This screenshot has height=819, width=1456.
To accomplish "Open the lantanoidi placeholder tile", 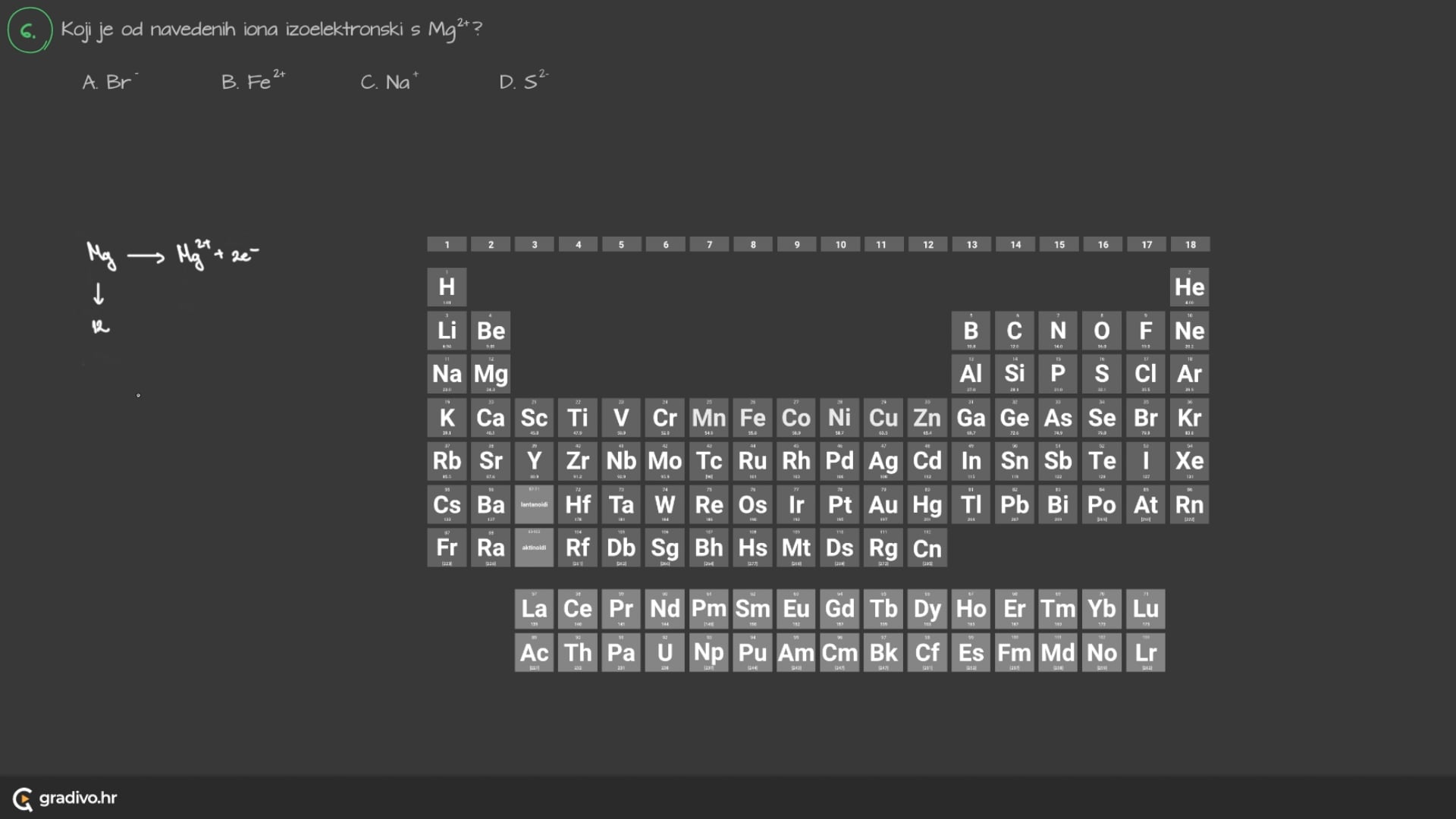I will click(x=534, y=504).
